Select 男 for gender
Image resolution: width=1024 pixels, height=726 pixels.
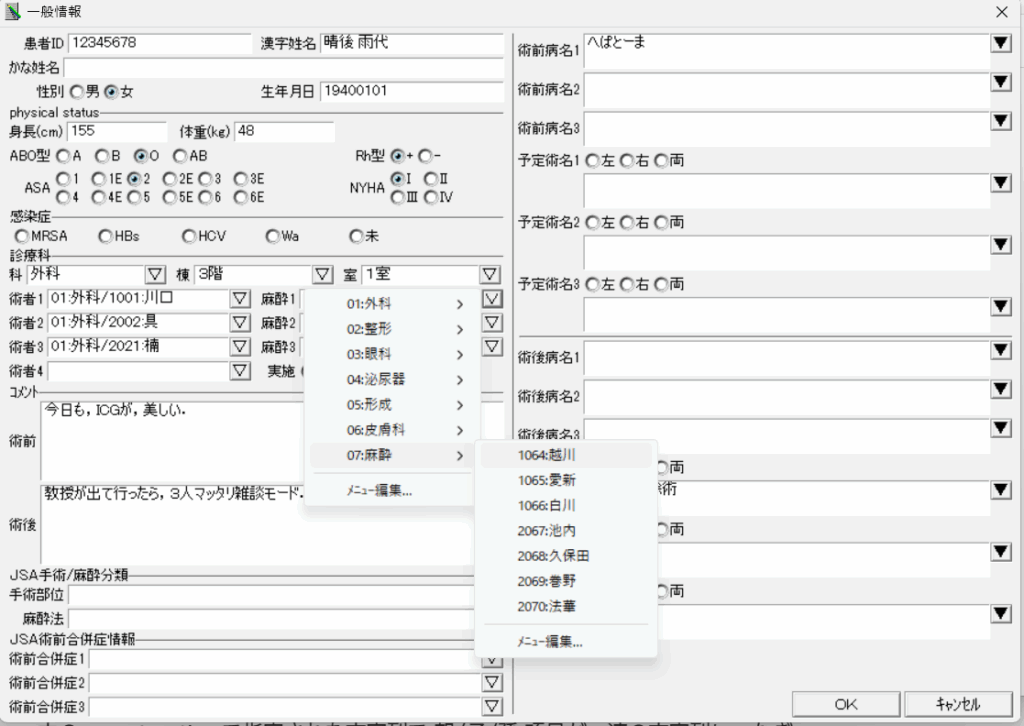tap(76, 92)
